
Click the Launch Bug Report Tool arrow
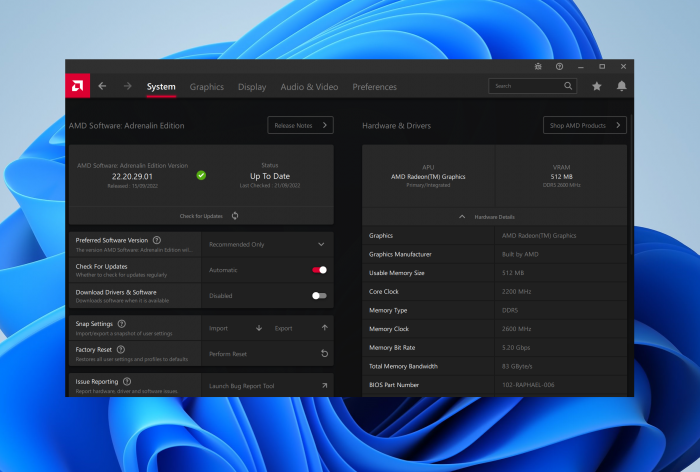pyautogui.click(x=324, y=385)
